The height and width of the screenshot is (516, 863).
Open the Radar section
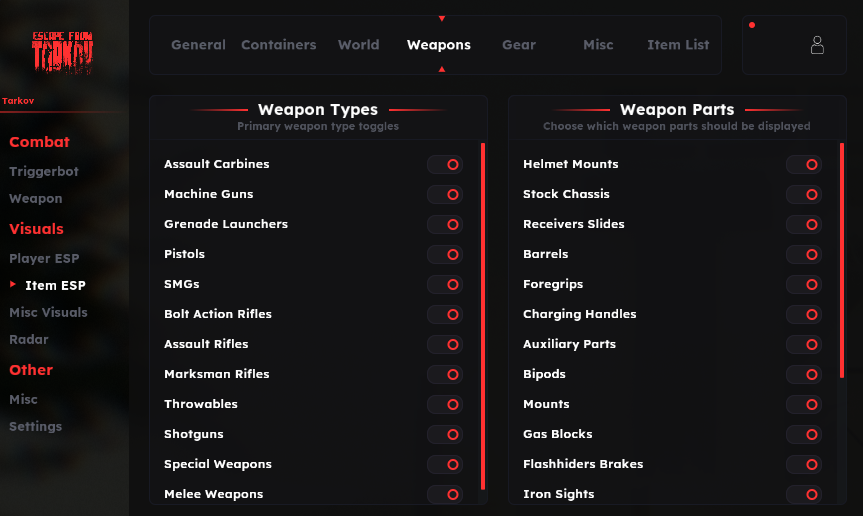tap(29, 339)
